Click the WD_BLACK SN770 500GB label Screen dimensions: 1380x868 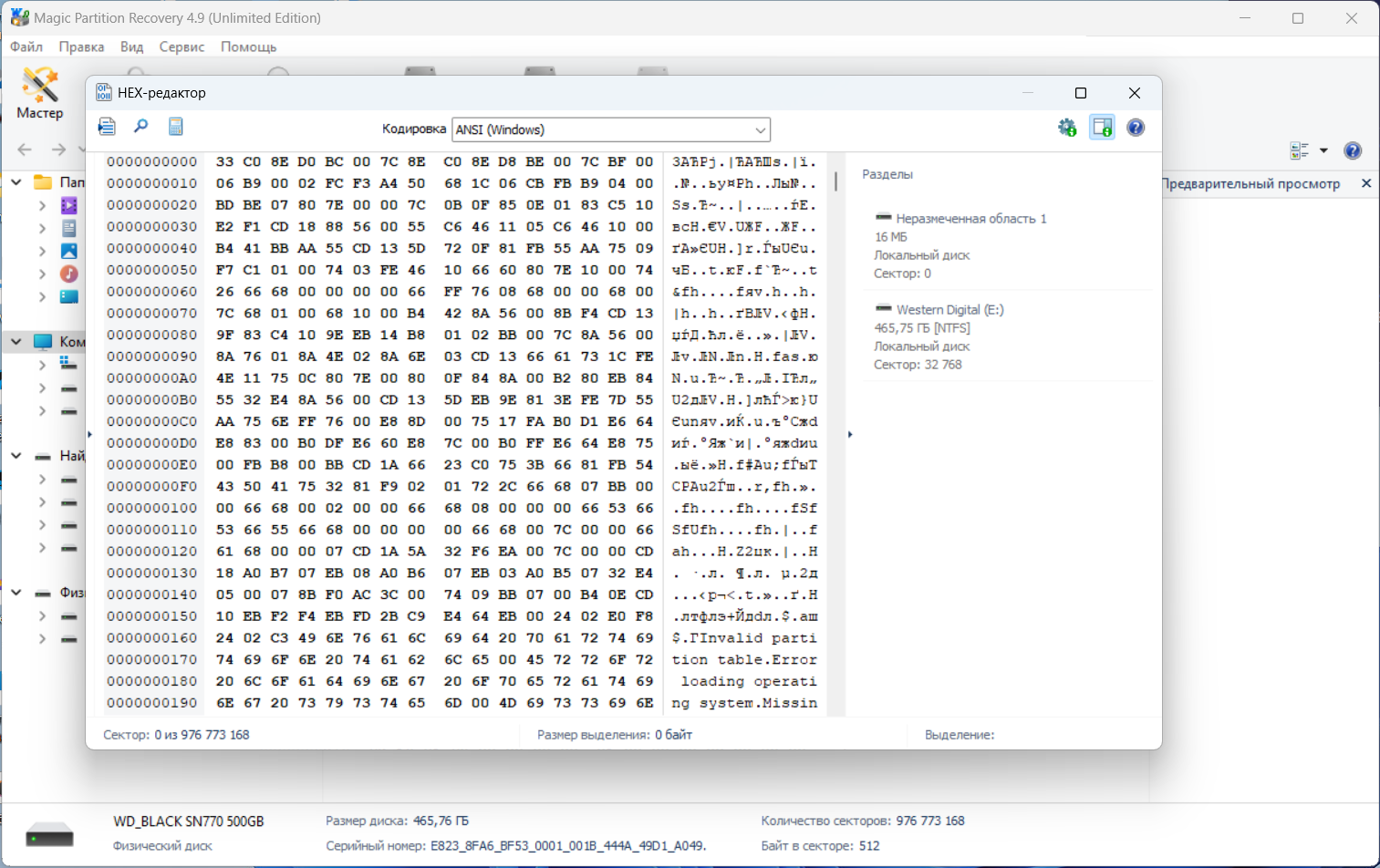pyautogui.click(x=189, y=821)
